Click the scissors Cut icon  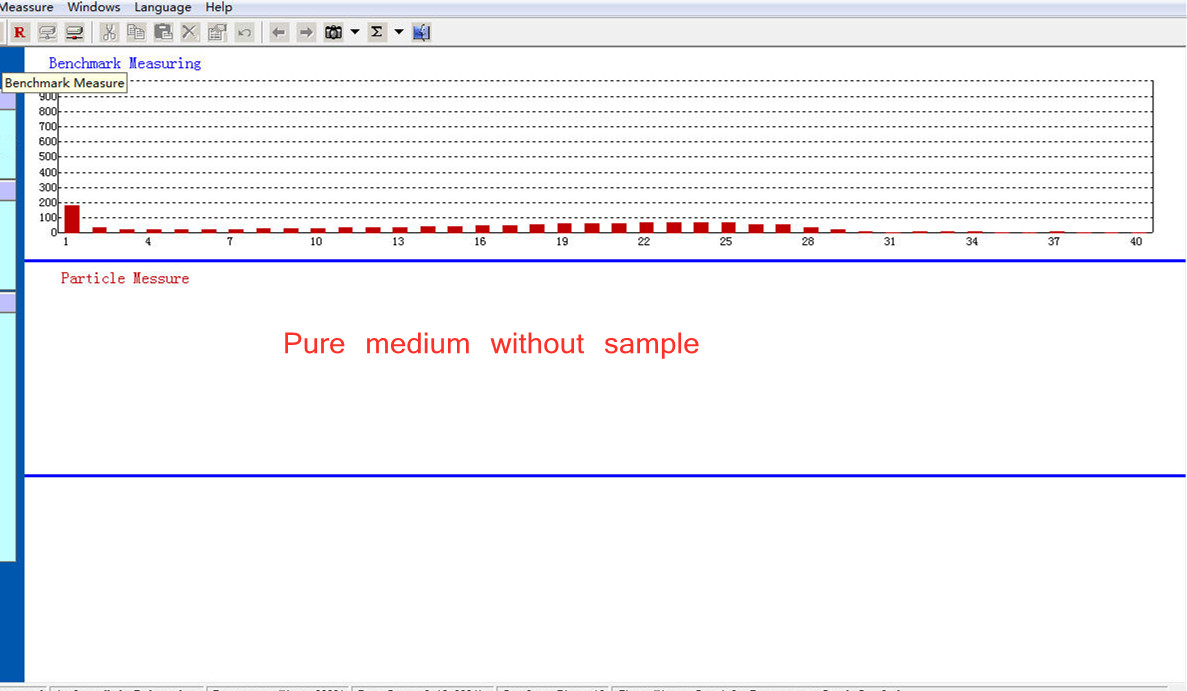110,32
